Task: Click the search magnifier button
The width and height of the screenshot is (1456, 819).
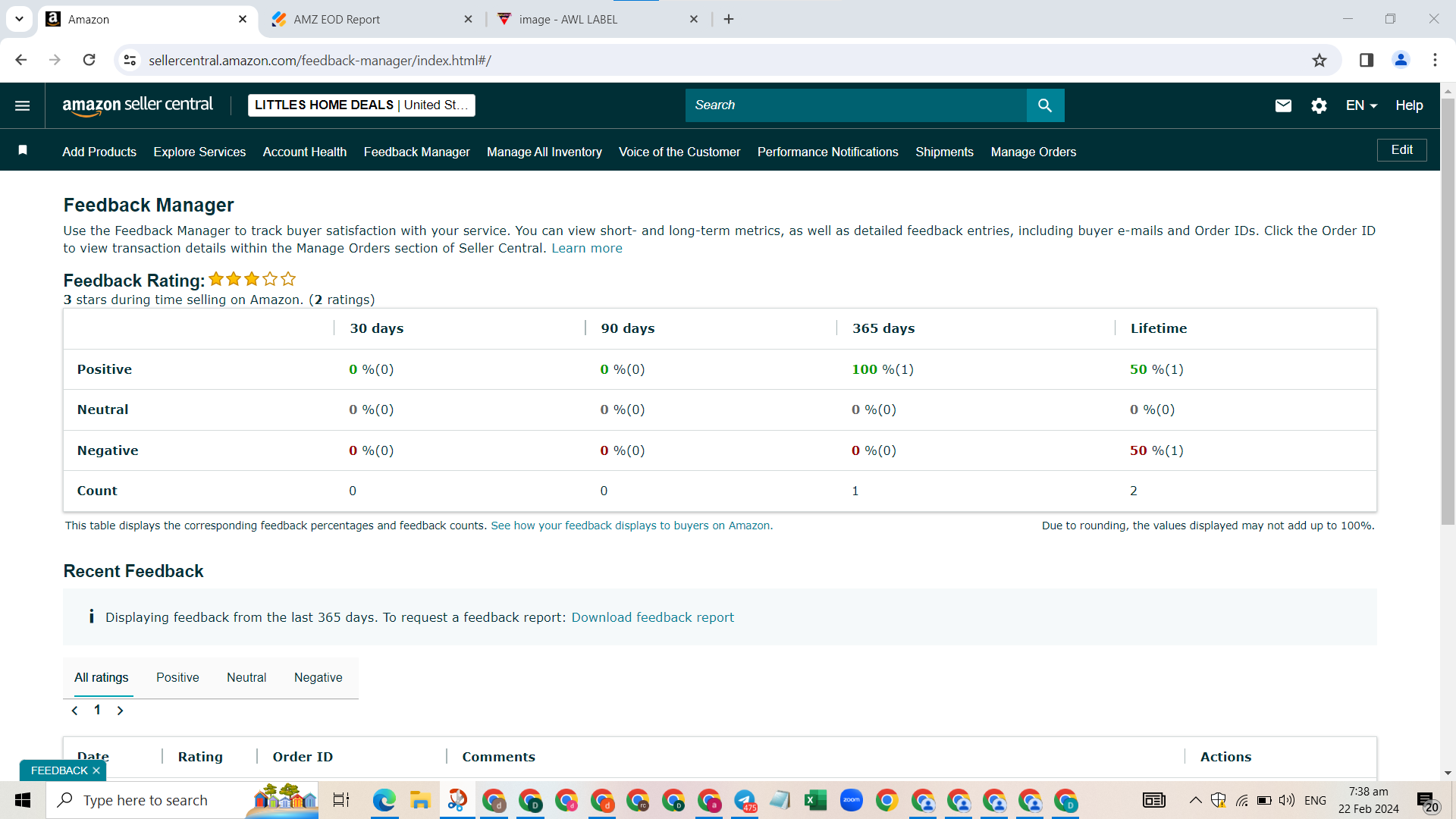Action: [x=1045, y=105]
